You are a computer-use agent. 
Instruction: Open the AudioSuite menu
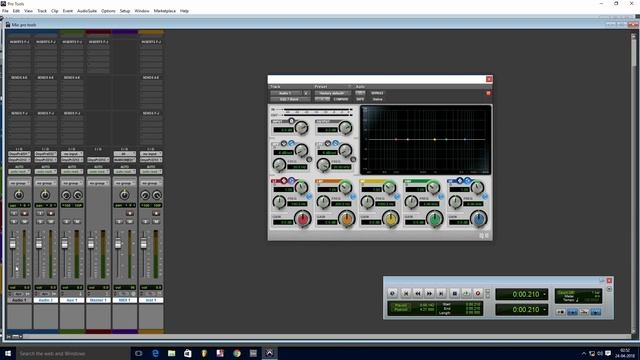pyautogui.click(x=87, y=11)
